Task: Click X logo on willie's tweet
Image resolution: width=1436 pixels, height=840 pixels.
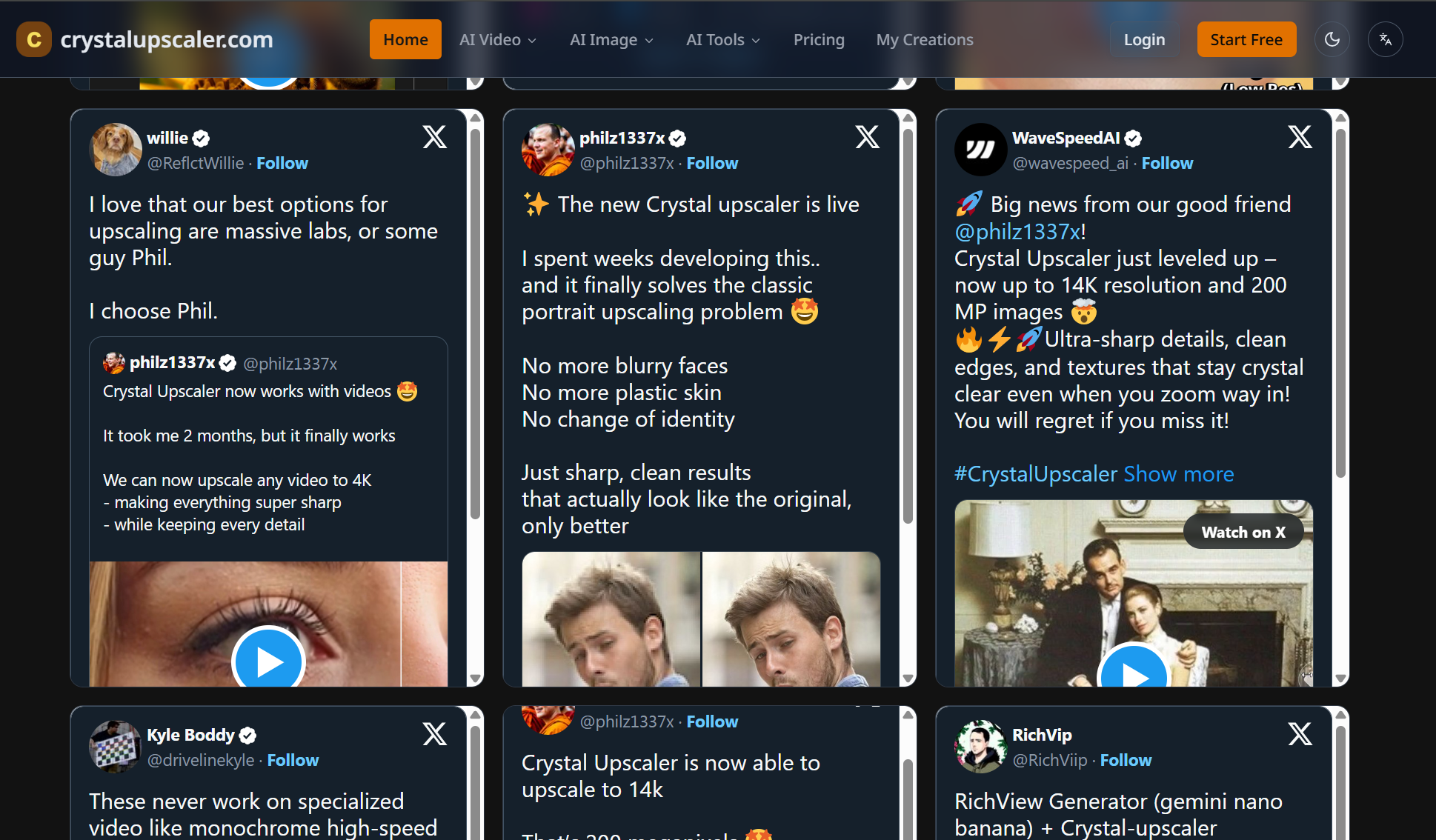Action: [434, 137]
